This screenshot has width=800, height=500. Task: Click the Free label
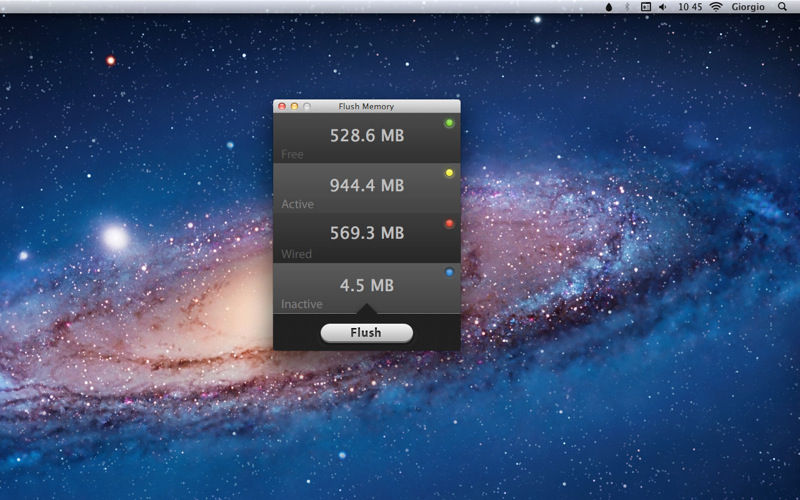[292, 154]
